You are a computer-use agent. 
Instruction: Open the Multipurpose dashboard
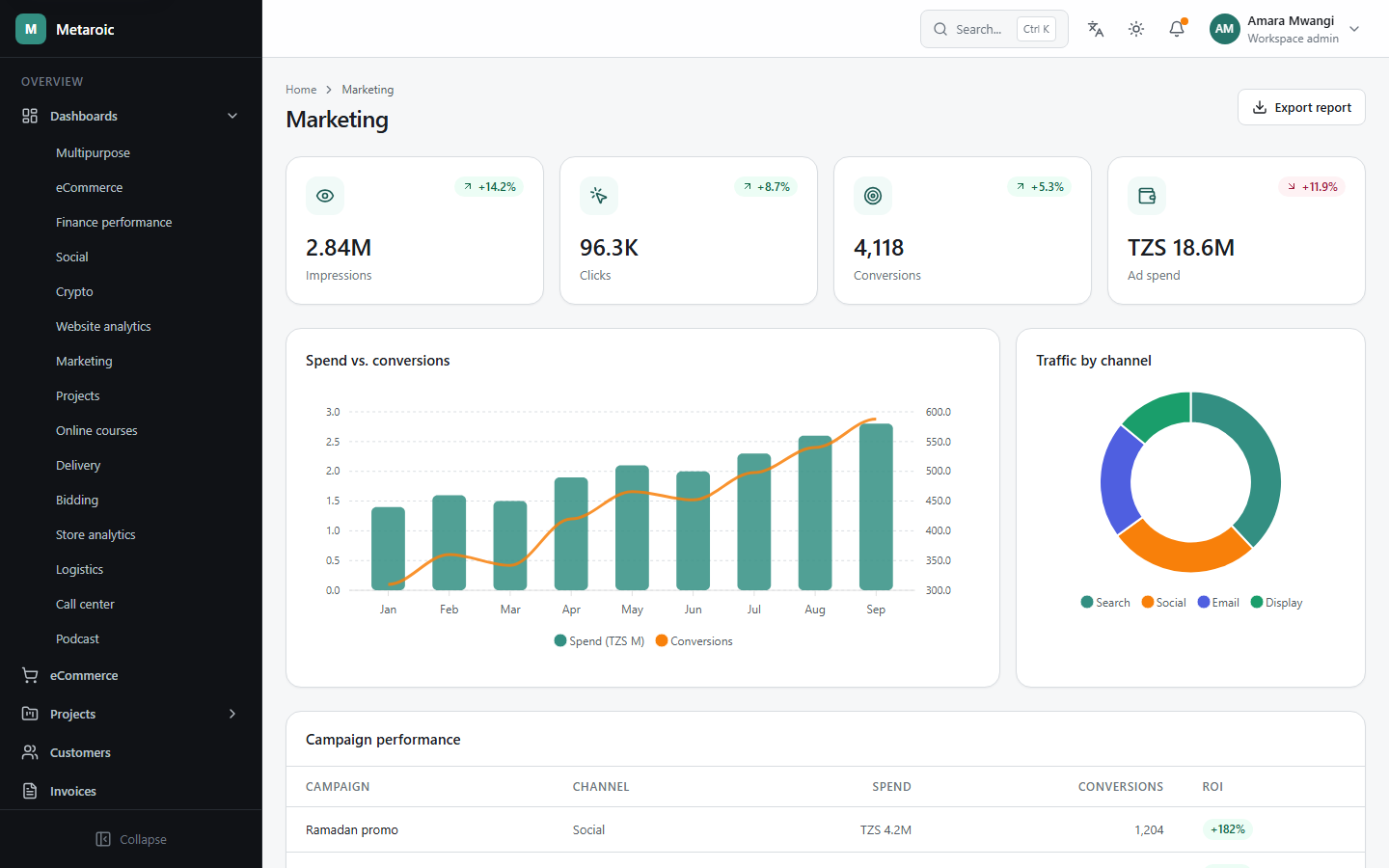pyautogui.click(x=93, y=152)
